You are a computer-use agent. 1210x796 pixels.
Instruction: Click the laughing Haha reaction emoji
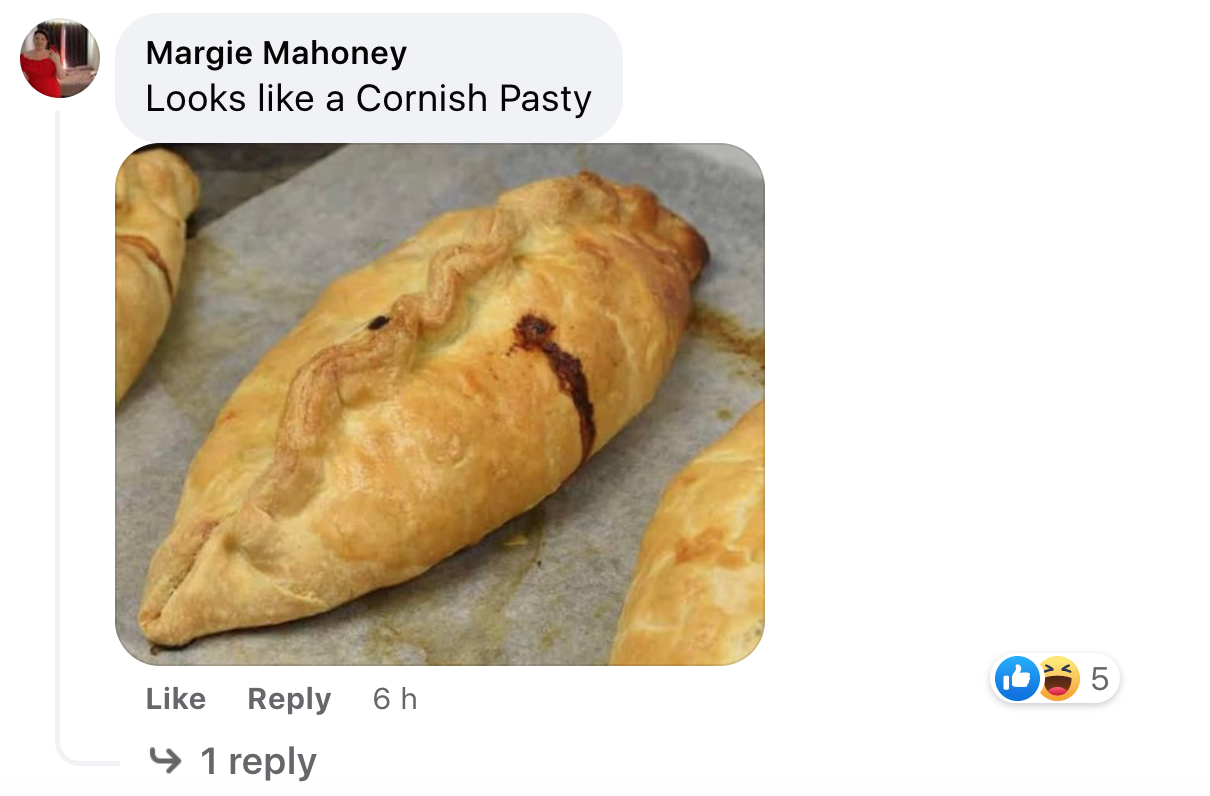click(x=1059, y=679)
